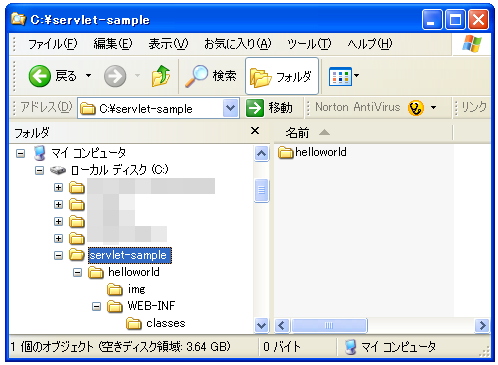Collapse the servlet-sample tree node
Image resolution: width=498 pixels, height=365 pixels.
(x=58, y=256)
